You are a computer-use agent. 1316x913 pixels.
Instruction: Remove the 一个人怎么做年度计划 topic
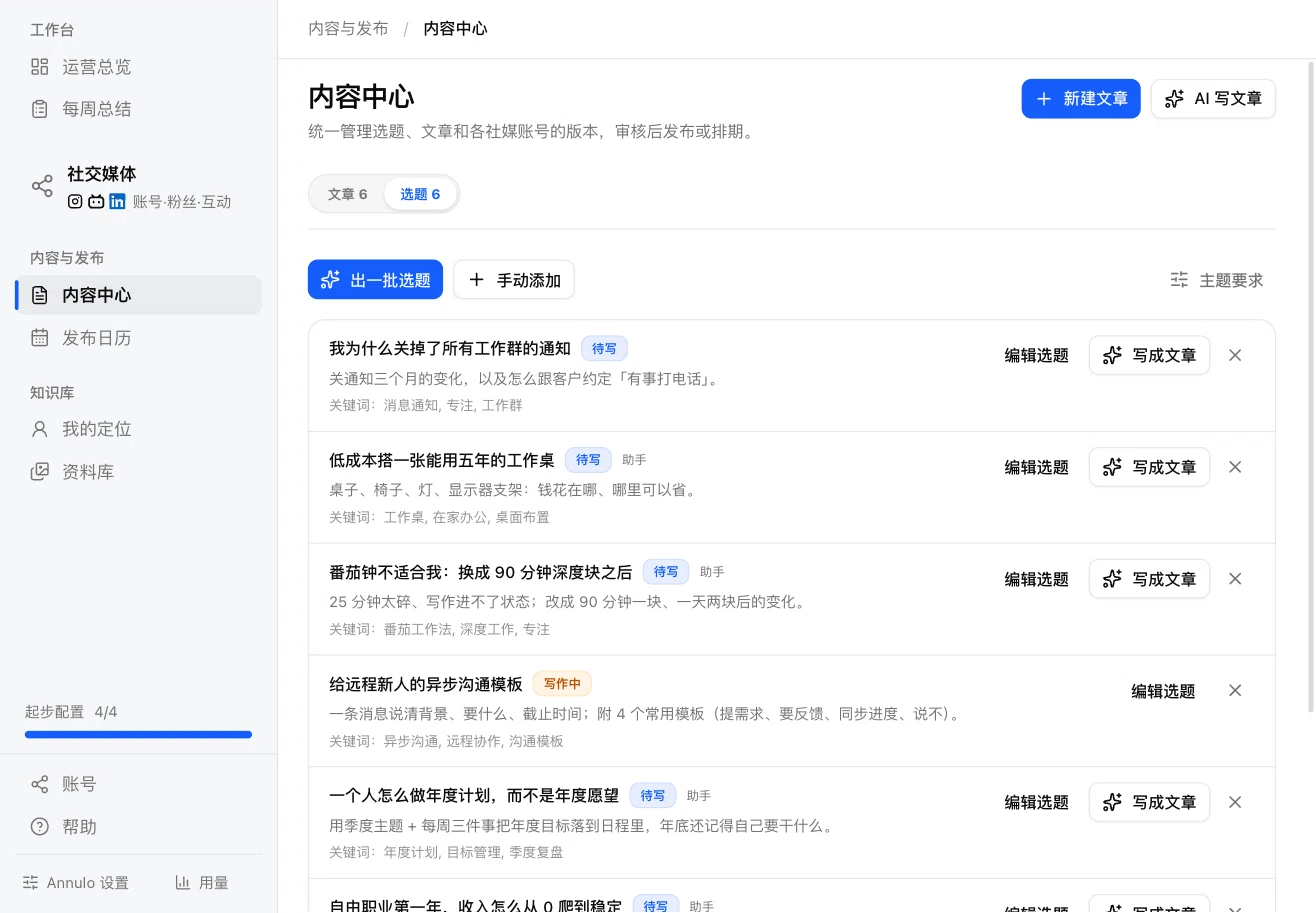pyautogui.click(x=1235, y=802)
